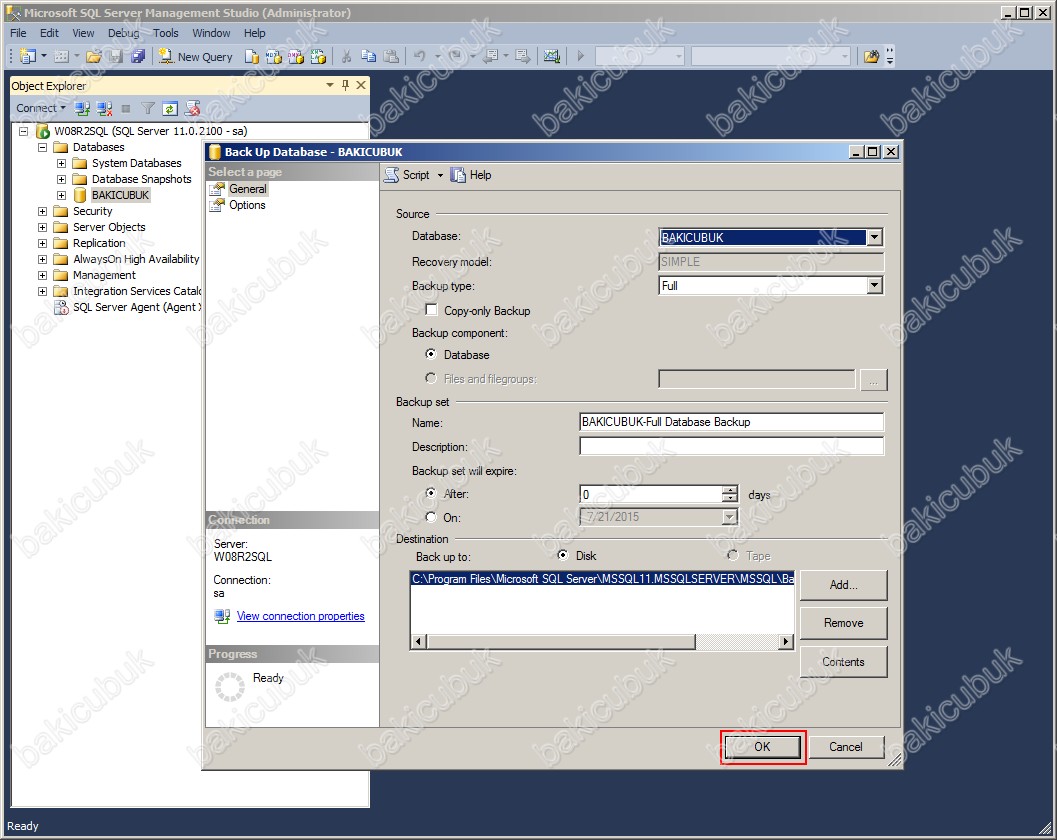Open the Tools menu

165,33
